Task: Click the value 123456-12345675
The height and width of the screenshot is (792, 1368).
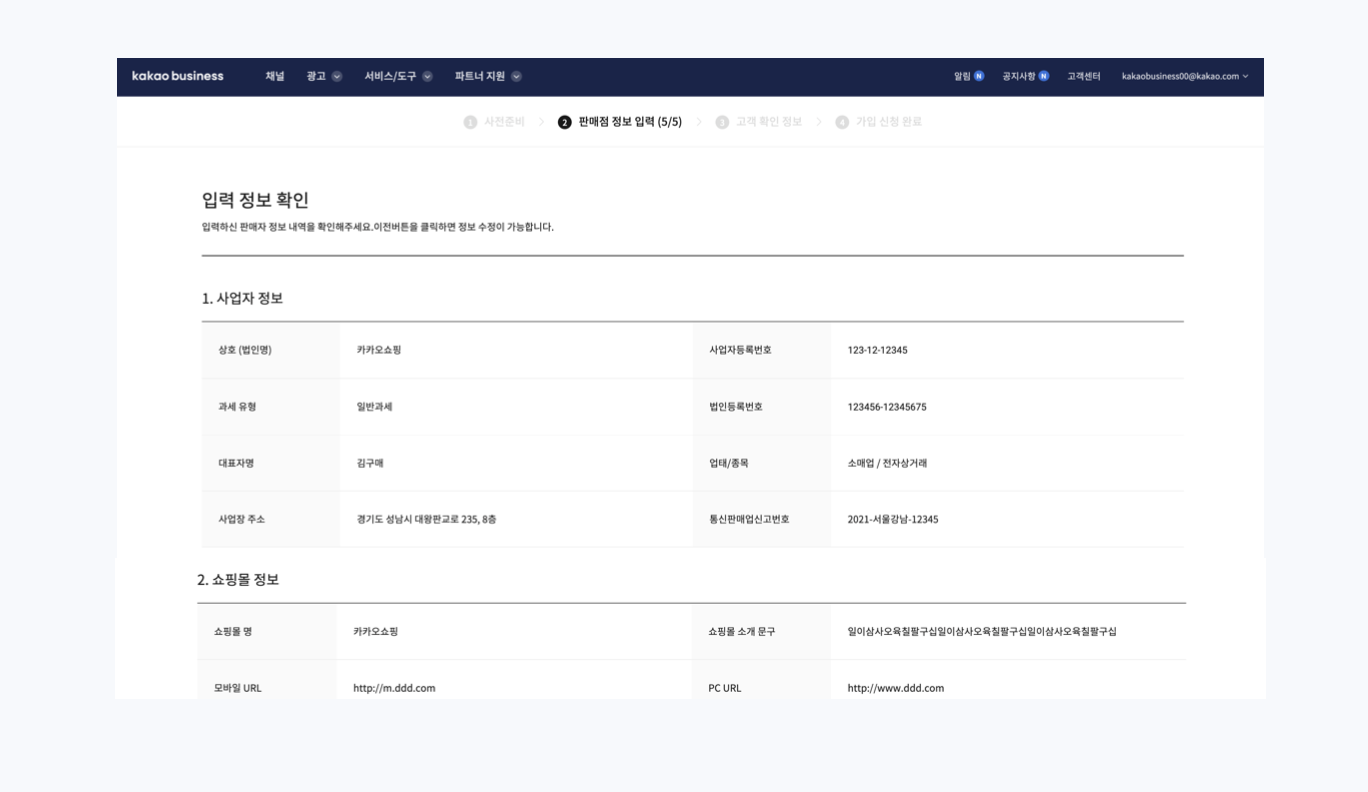Action: coord(887,407)
